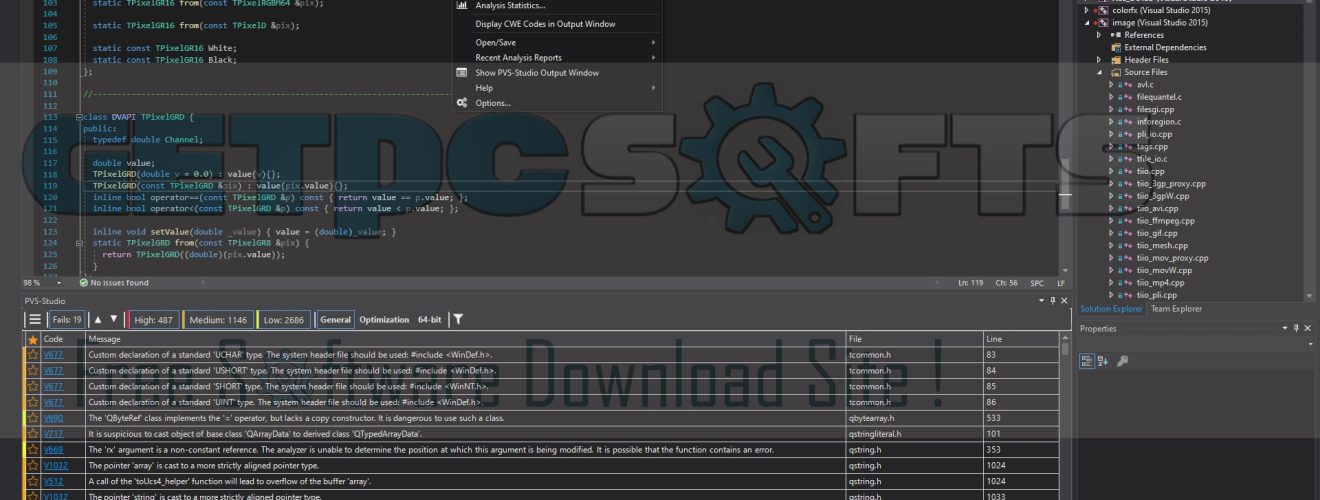Open the 98 % zoom dropdown
This screenshot has height=500, width=1320.
58,283
